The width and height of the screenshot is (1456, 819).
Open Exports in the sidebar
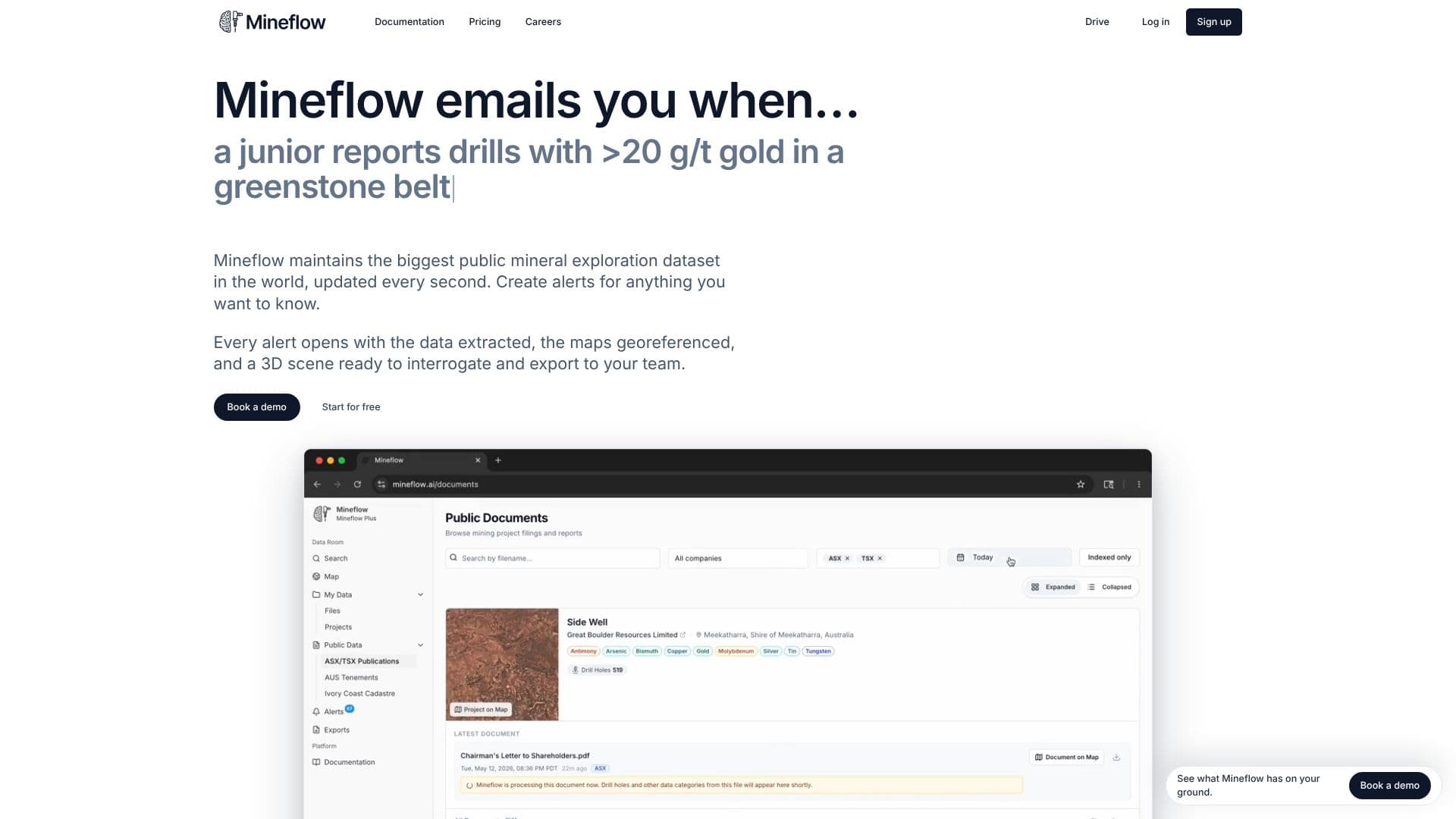tap(331, 730)
